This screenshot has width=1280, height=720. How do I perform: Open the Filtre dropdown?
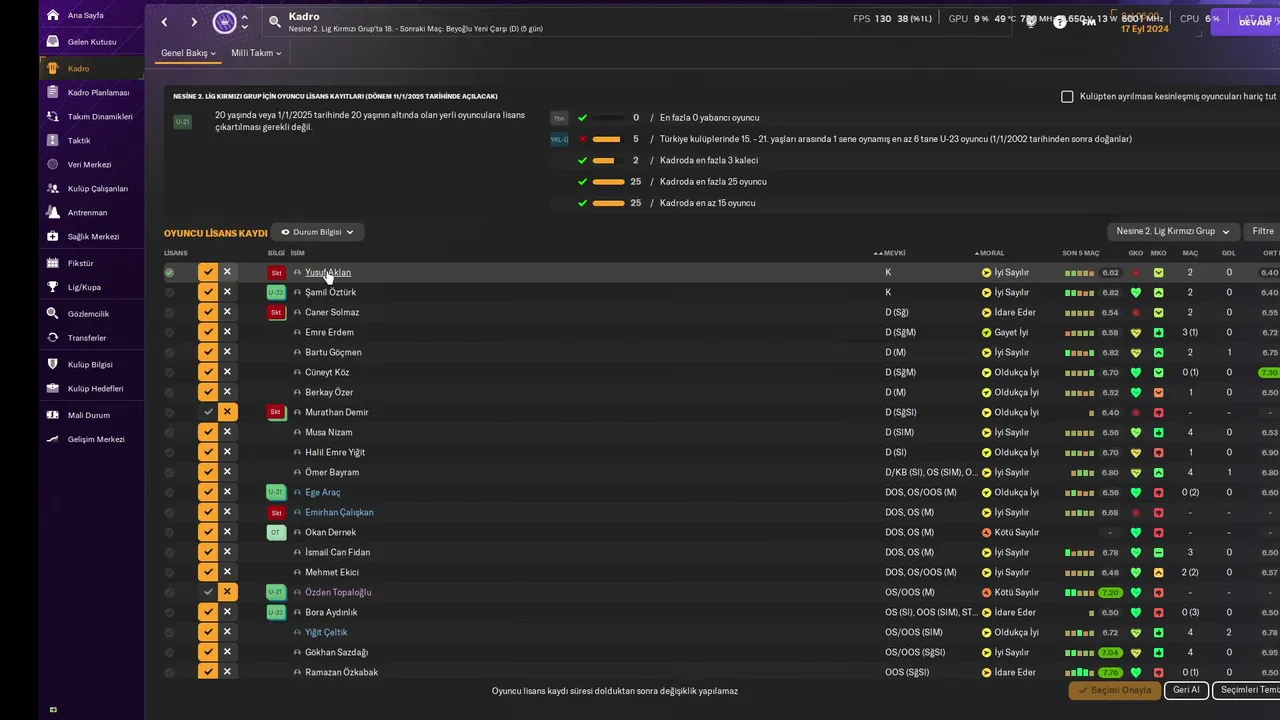pos(1263,231)
